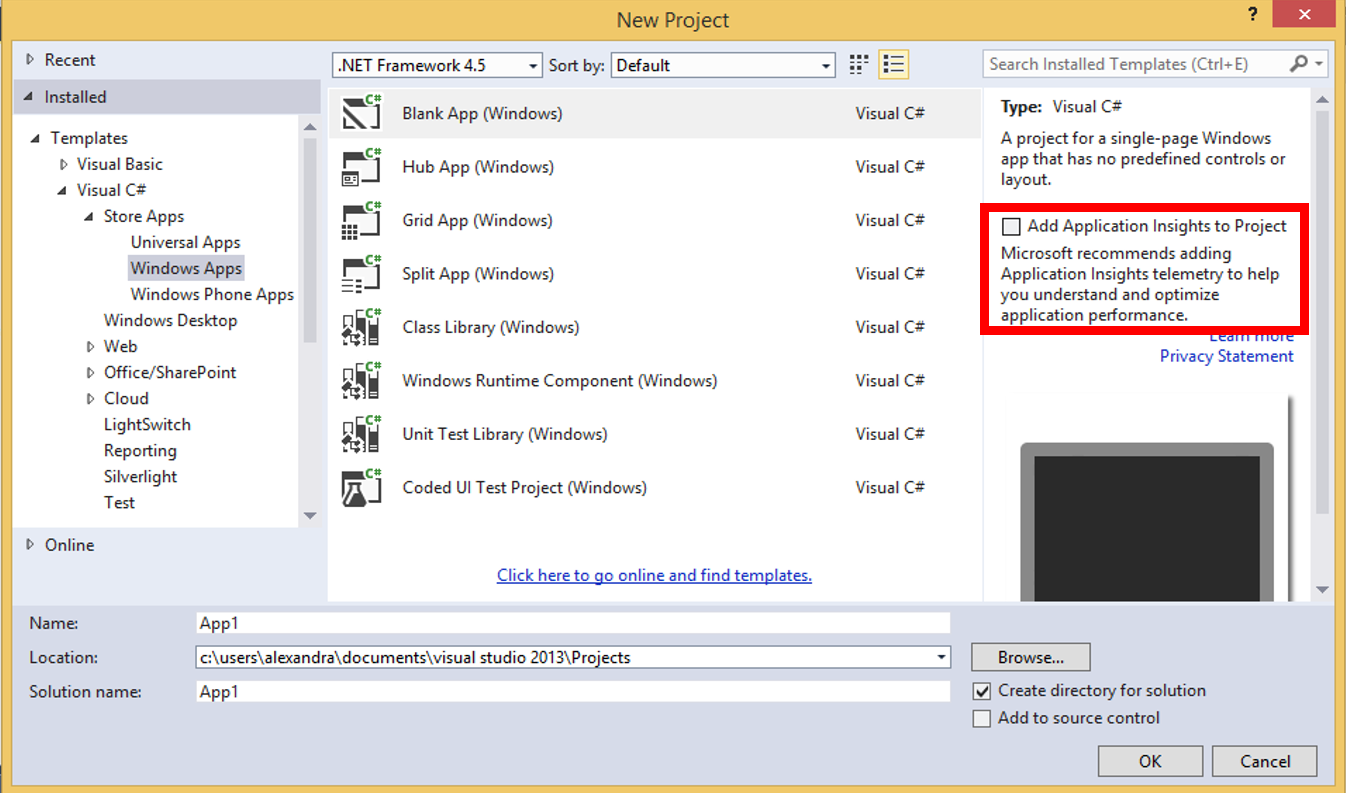The height and width of the screenshot is (793, 1346).
Task: Select the Class Library (Windows) template icon
Action: tap(360, 327)
